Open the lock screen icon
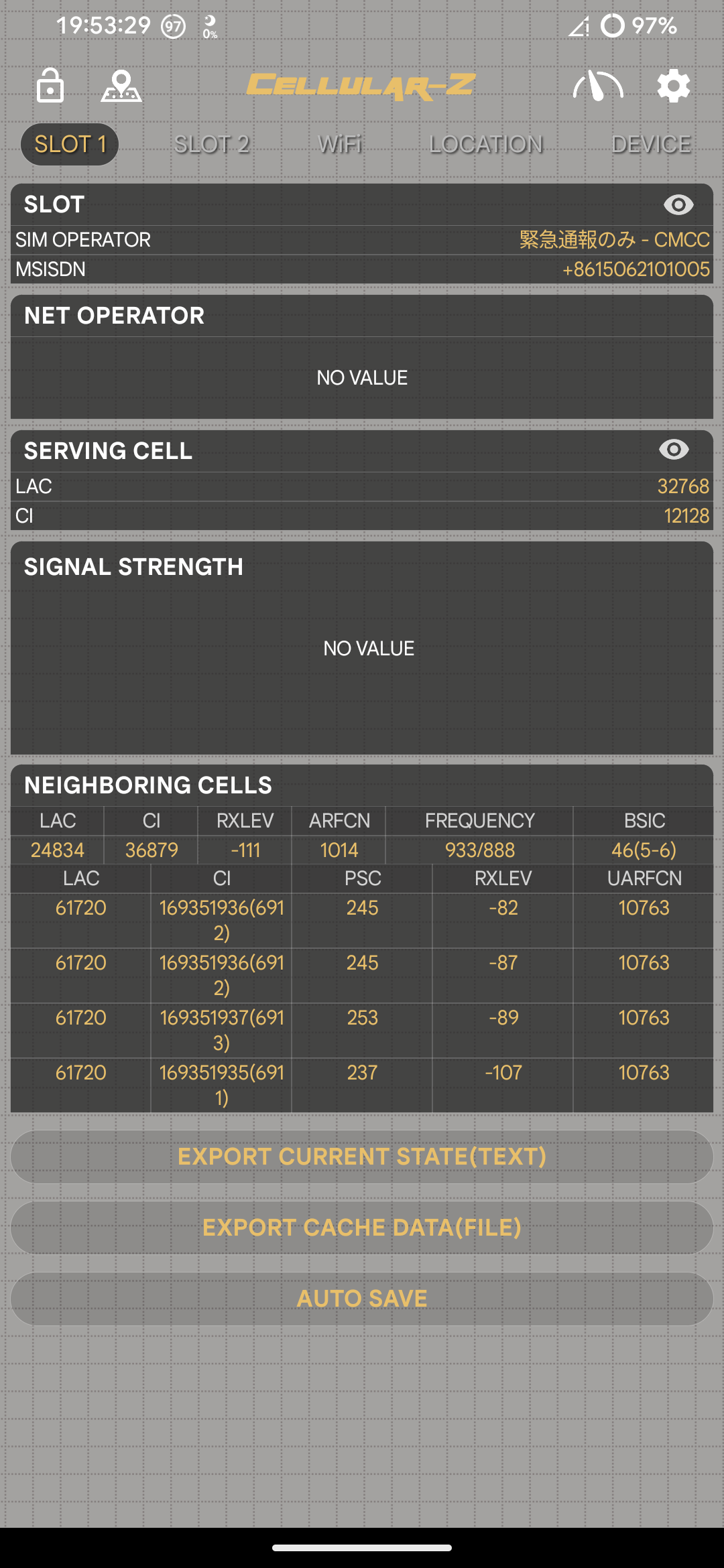This screenshot has height=1568, width=724. pos(50,86)
